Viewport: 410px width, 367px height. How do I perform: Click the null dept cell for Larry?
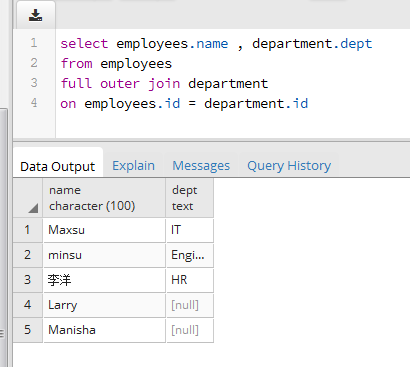click(190, 305)
